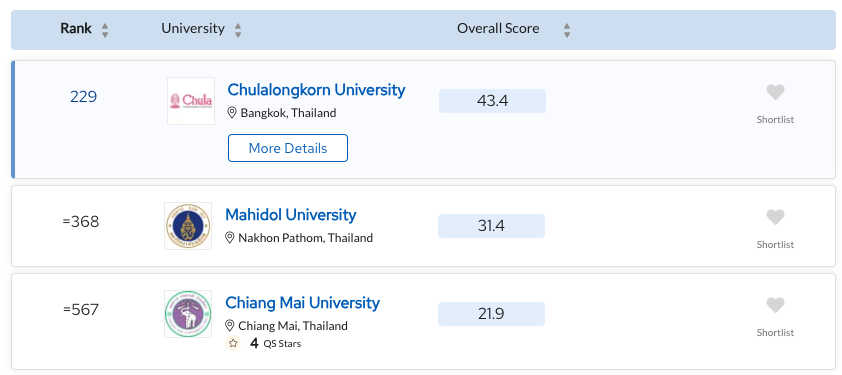
Task: Click the Overall Score column header
Action: tap(498, 28)
